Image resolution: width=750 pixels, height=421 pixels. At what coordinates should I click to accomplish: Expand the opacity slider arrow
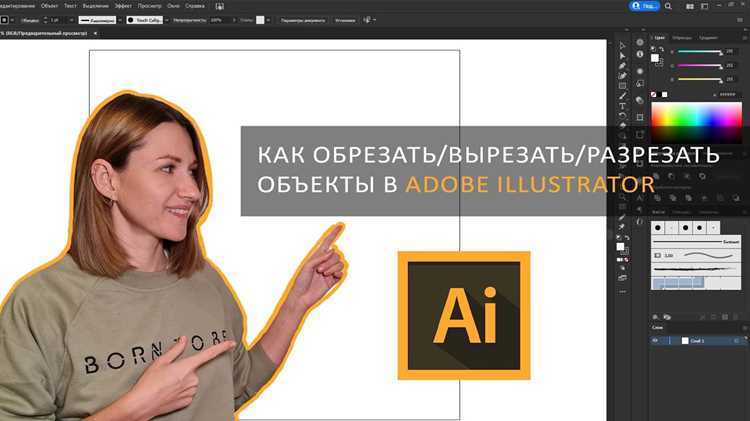pos(234,21)
